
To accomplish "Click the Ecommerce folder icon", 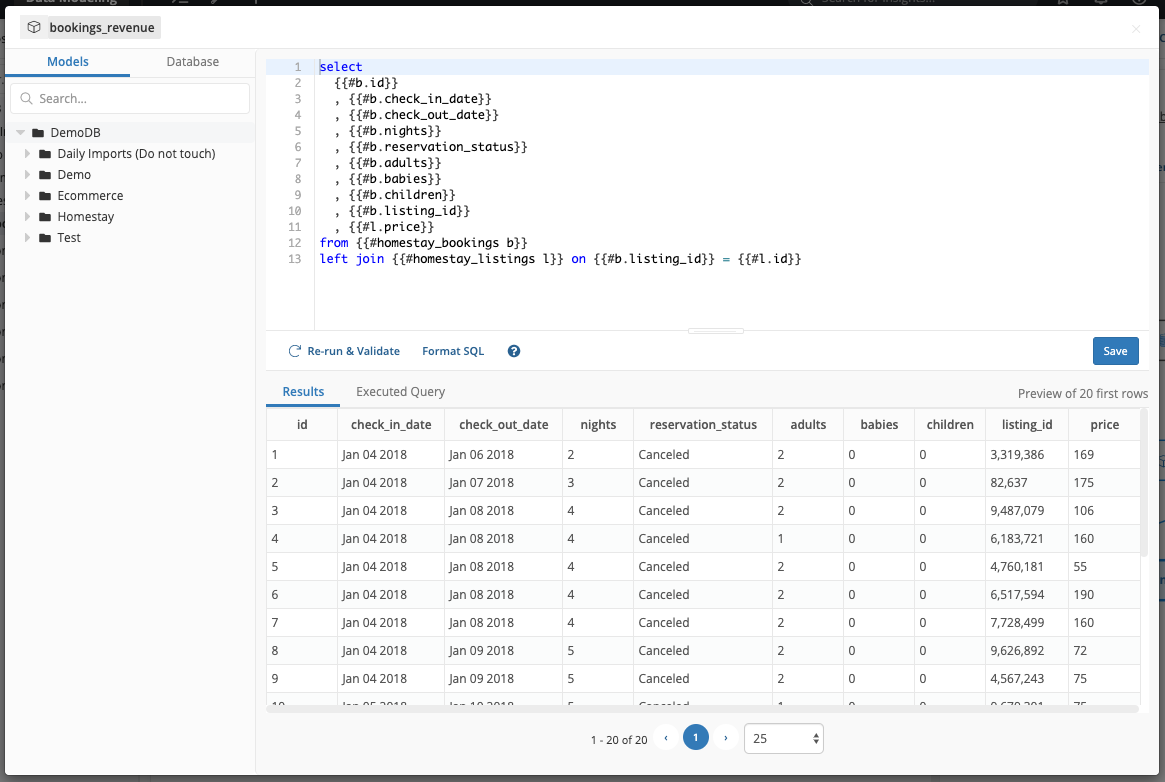I will pyautogui.click(x=45, y=196).
